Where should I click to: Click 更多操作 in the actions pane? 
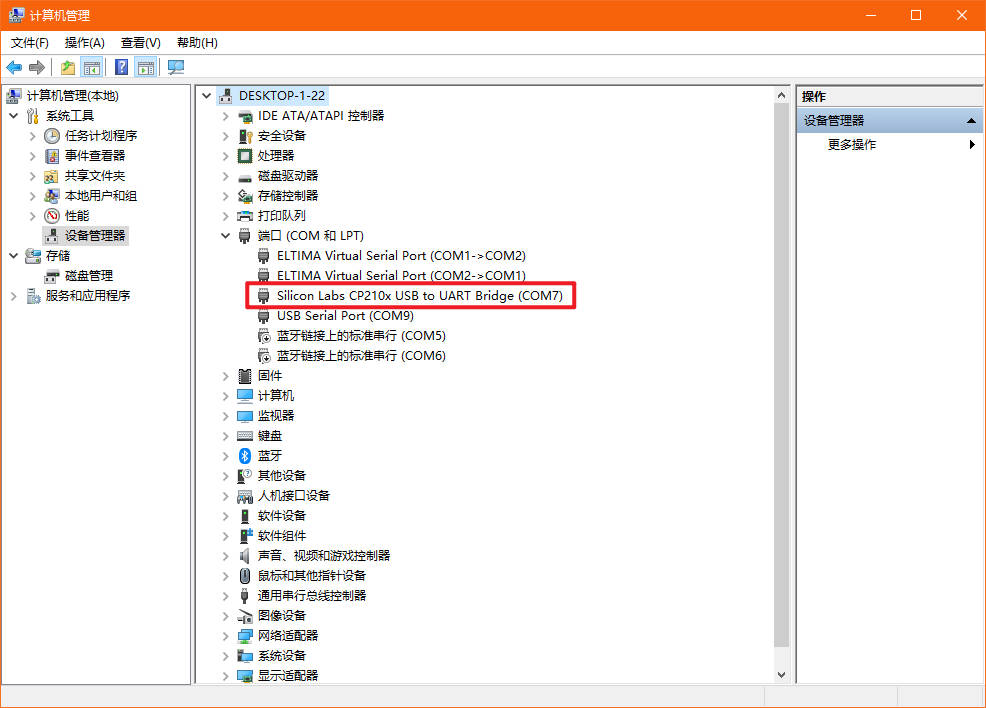[x=852, y=144]
